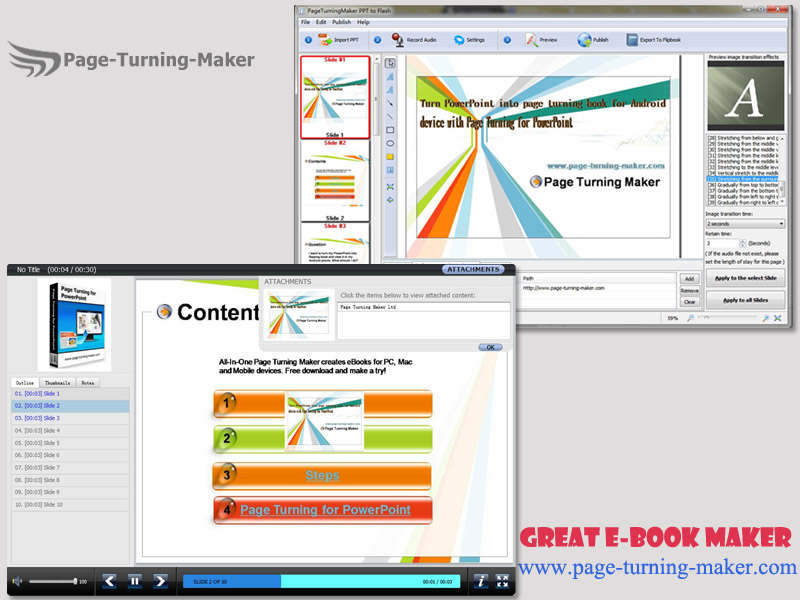
Task: Click the player volume slider
Action: pyautogui.click(x=53, y=581)
